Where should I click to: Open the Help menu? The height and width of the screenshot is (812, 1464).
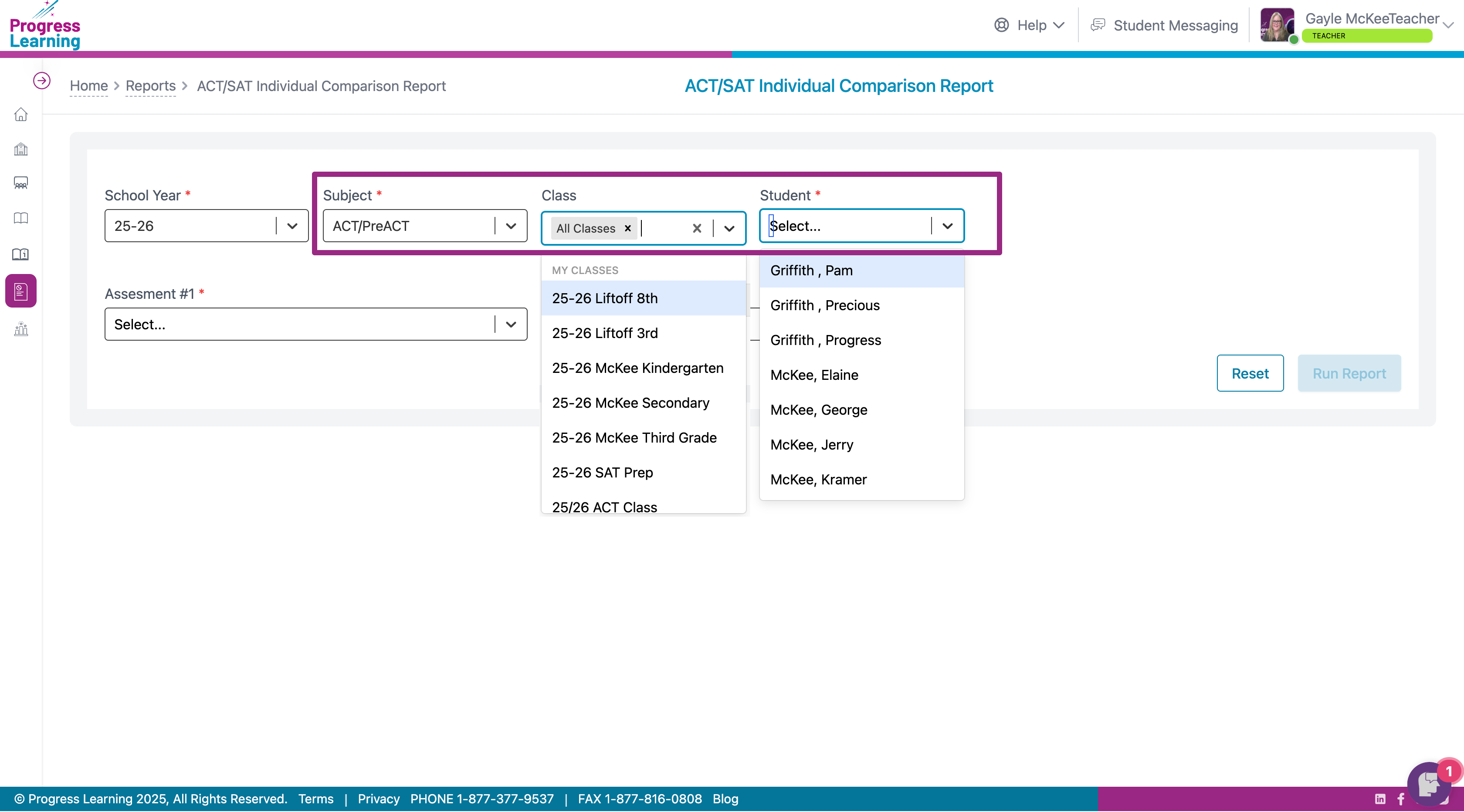coord(1029,25)
